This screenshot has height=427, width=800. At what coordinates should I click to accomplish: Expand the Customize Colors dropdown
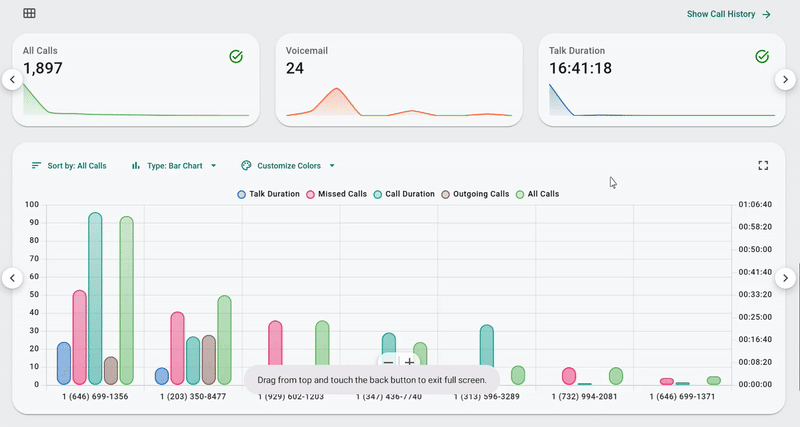pos(288,166)
